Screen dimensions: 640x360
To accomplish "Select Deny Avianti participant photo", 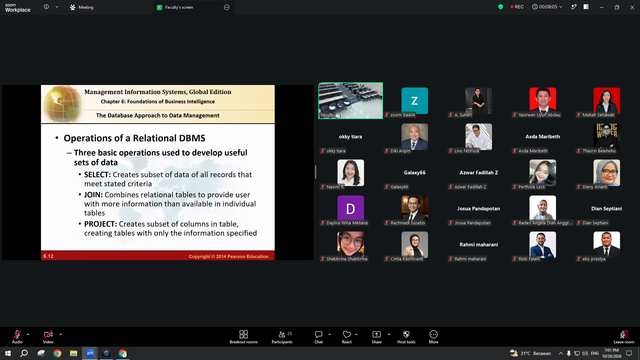I will (607, 173).
